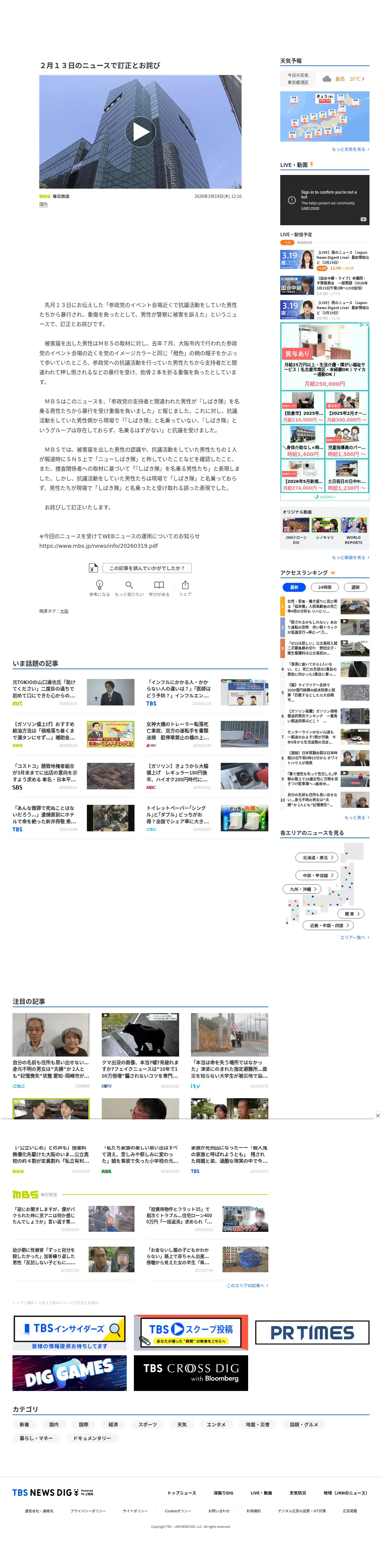Open the mbs.jp PDF notice link
382x1568 pixels.
pyautogui.click(x=98, y=546)
